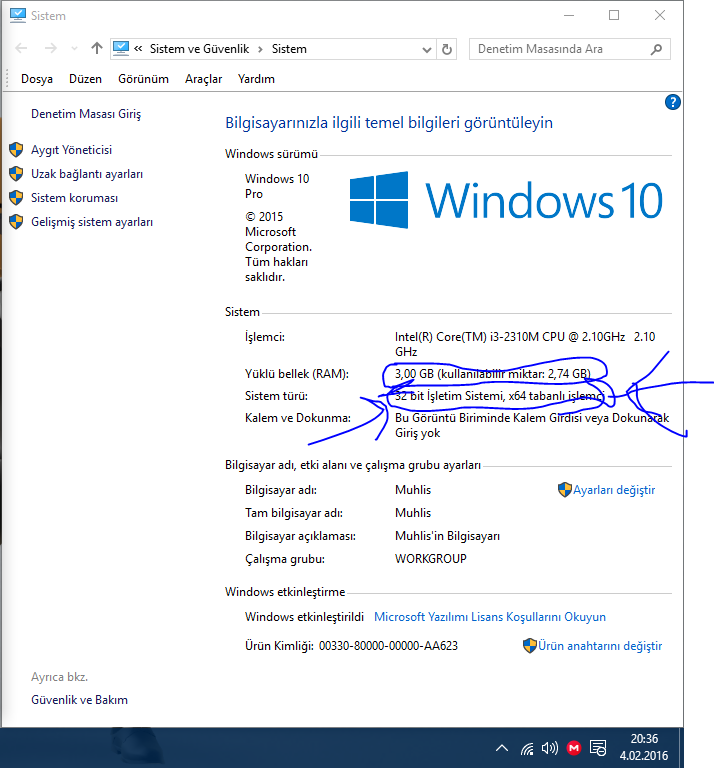
Task: Click the Sistem breadcrumb segment
Action: 289,49
